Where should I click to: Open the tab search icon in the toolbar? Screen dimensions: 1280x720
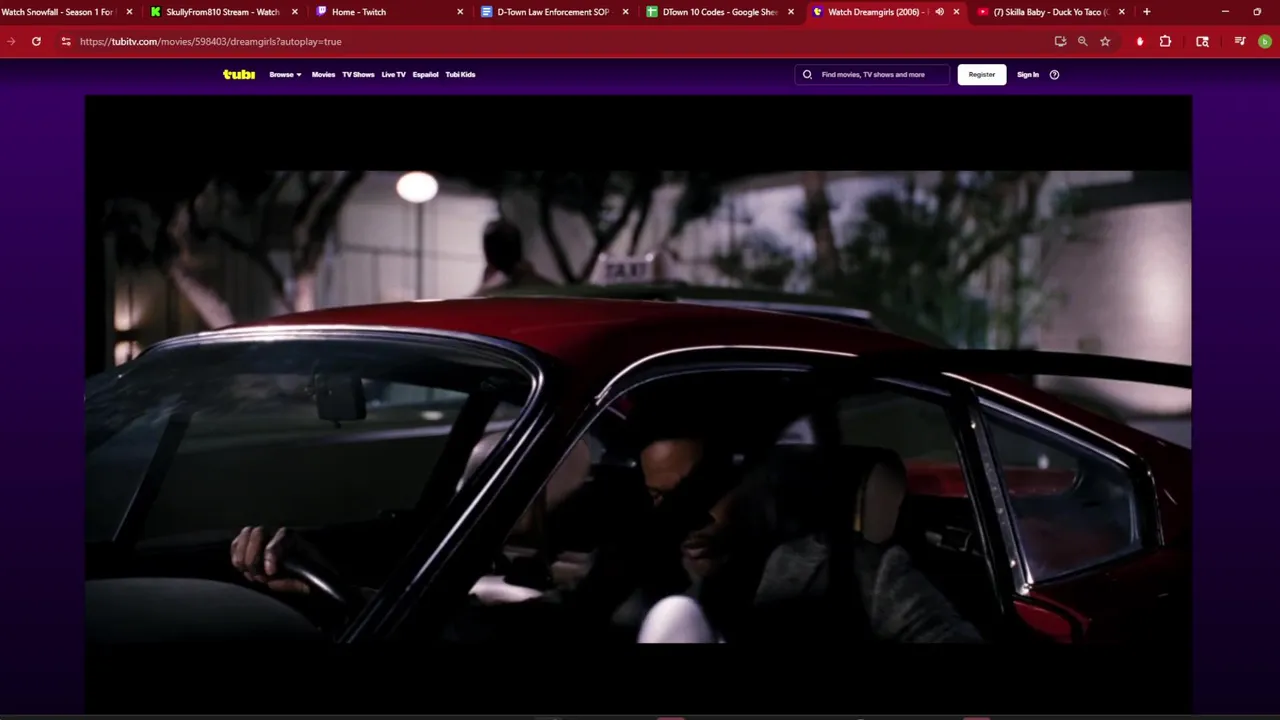pyautogui.click(x=1202, y=41)
